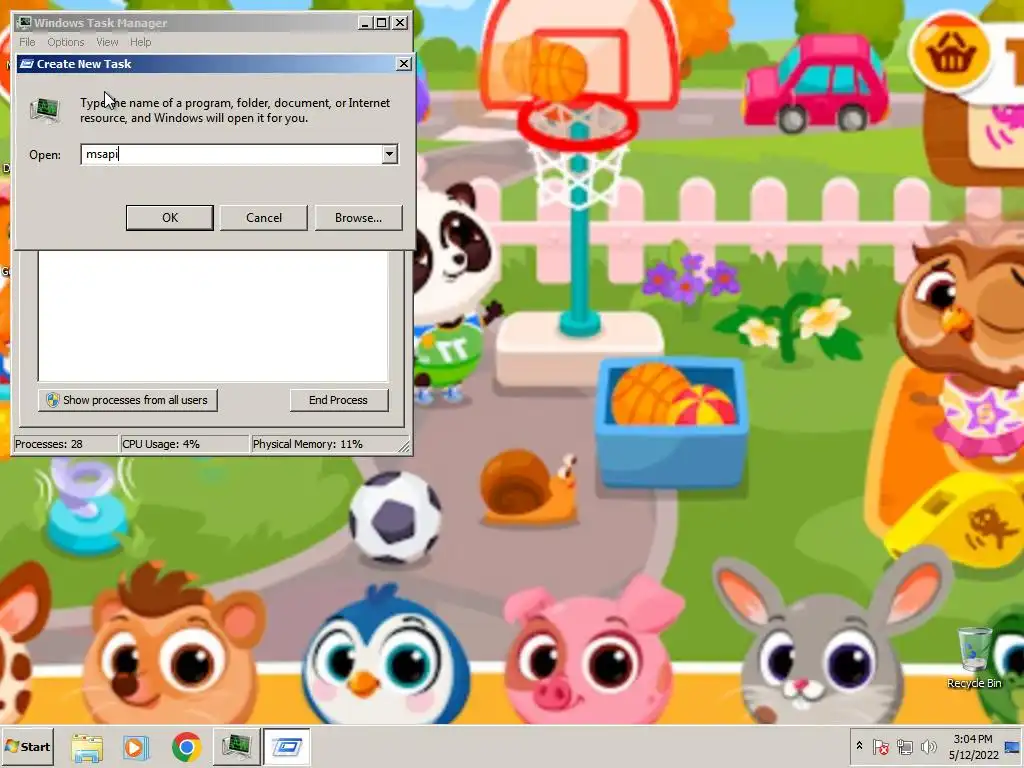Minimize the Windows Task Manager window
This screenshot has width=1024, height=768.
click(366, 23)
